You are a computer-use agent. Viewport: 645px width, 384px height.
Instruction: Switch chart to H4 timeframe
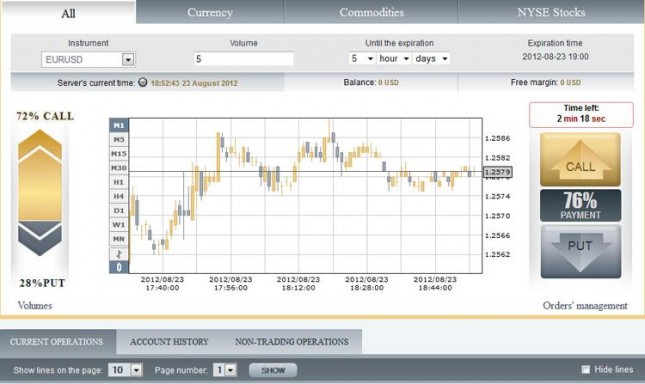pyautogui.click(x=119, y=197)
